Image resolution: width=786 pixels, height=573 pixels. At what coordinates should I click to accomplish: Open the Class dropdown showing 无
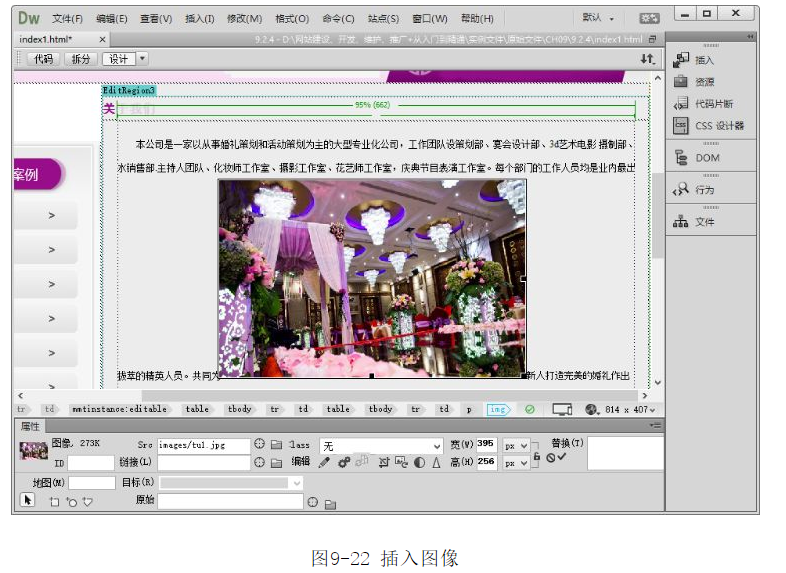(380, 446)
